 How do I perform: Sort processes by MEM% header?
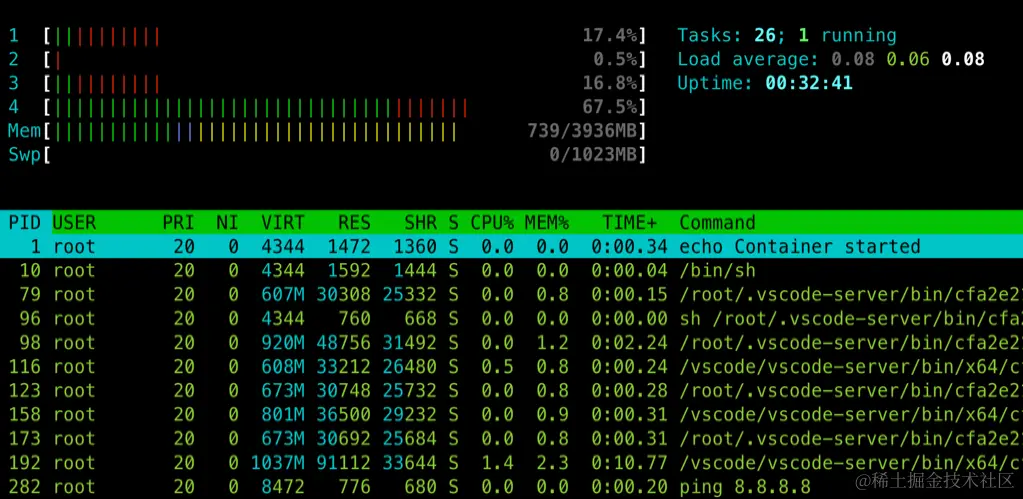[x=547, y=222]
